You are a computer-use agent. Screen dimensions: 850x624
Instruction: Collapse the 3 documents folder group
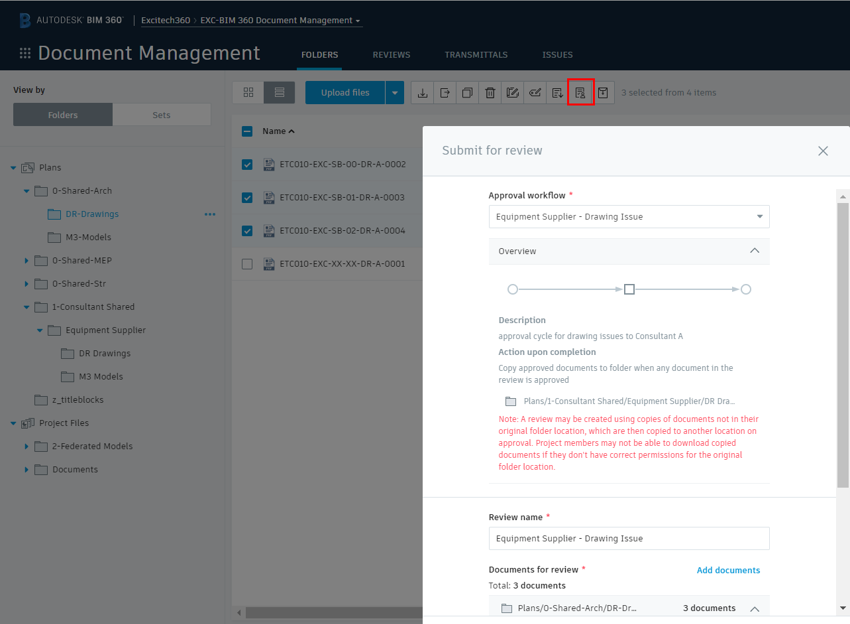pyautogui.click(x=754, y=608)
